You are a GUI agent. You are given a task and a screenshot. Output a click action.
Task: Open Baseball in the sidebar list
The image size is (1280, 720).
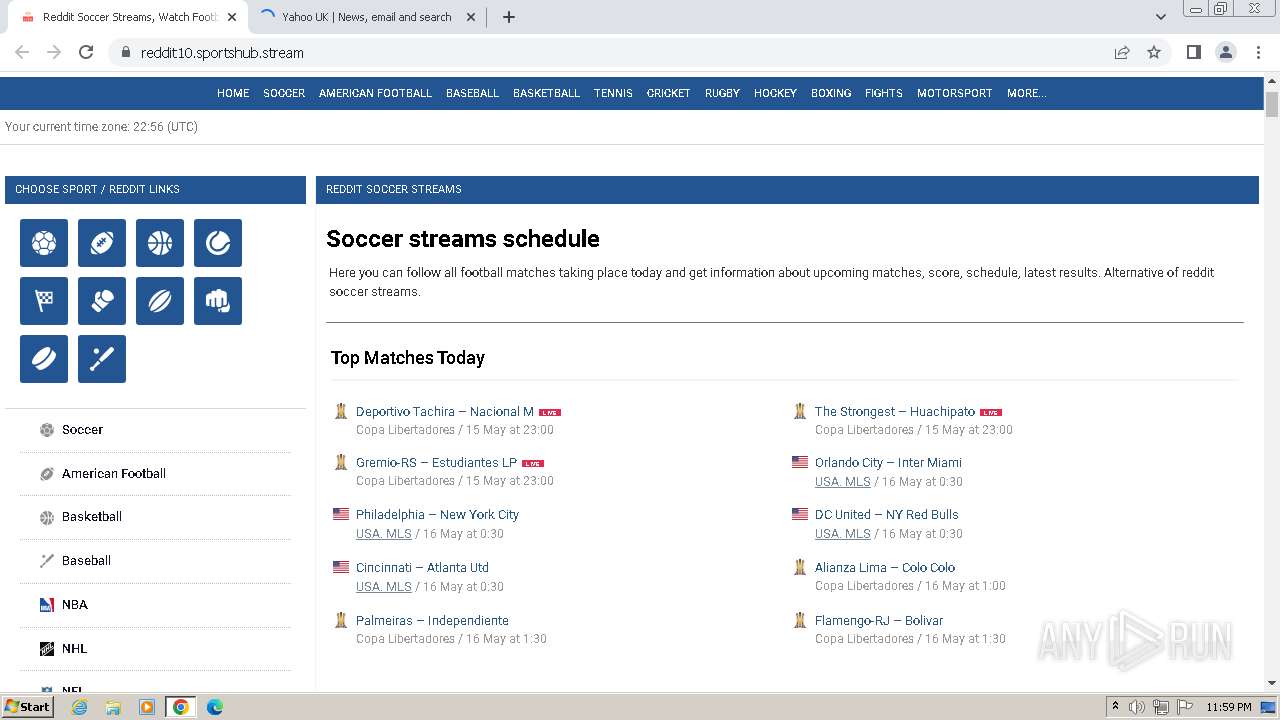pos(86,561)
